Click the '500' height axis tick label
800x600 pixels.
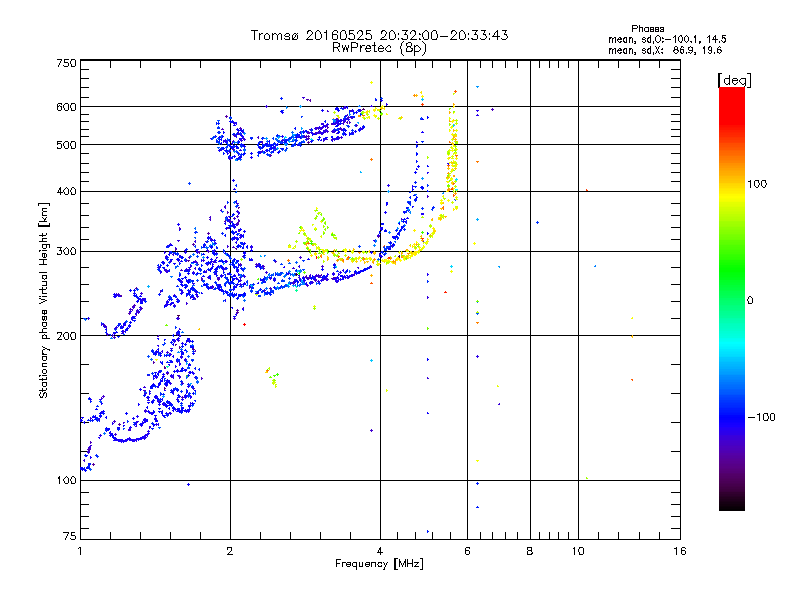[66, 145]
